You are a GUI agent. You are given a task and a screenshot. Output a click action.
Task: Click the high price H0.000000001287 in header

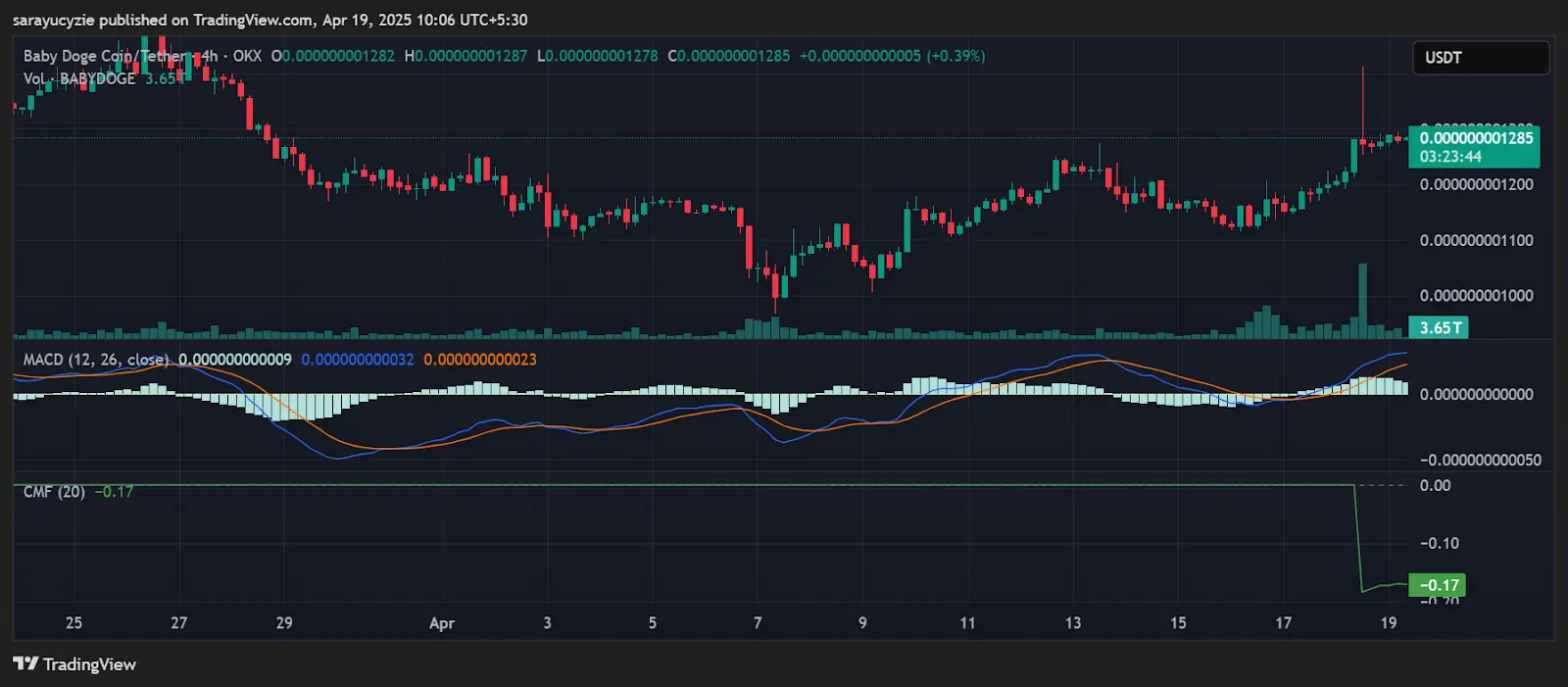[x=465, y=56]
